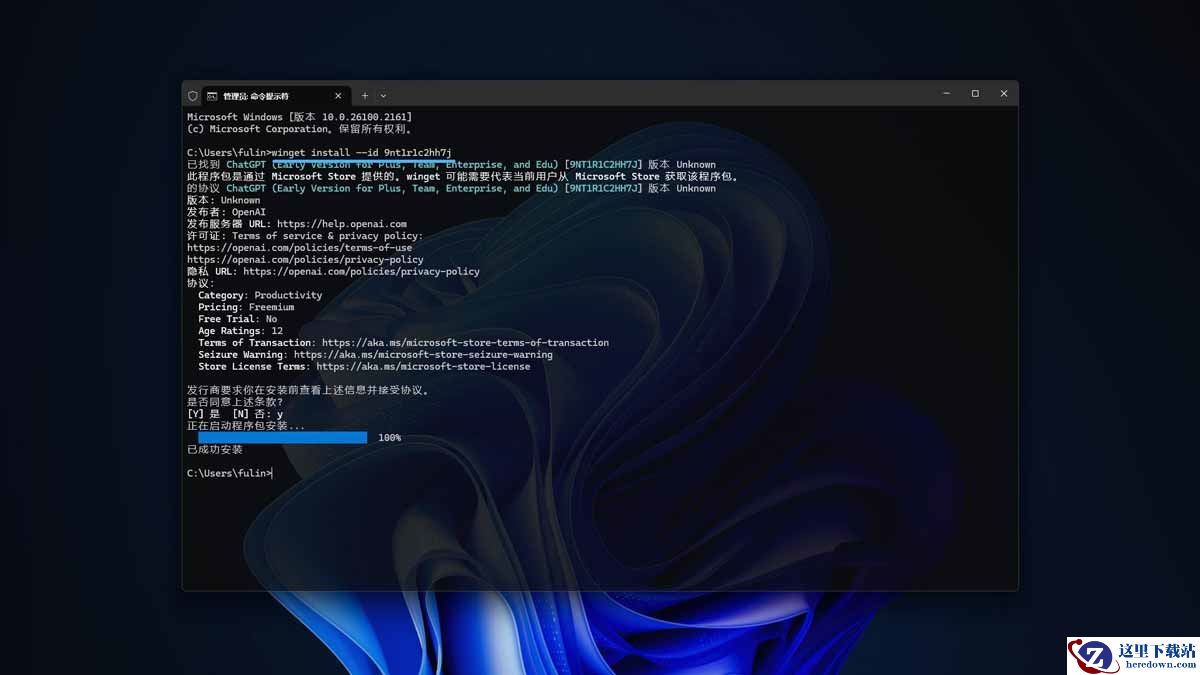The width and height of the screenshot is (1200, 675).
Task: Click the Pricing: Freemium line
Action: pos(246,308)
